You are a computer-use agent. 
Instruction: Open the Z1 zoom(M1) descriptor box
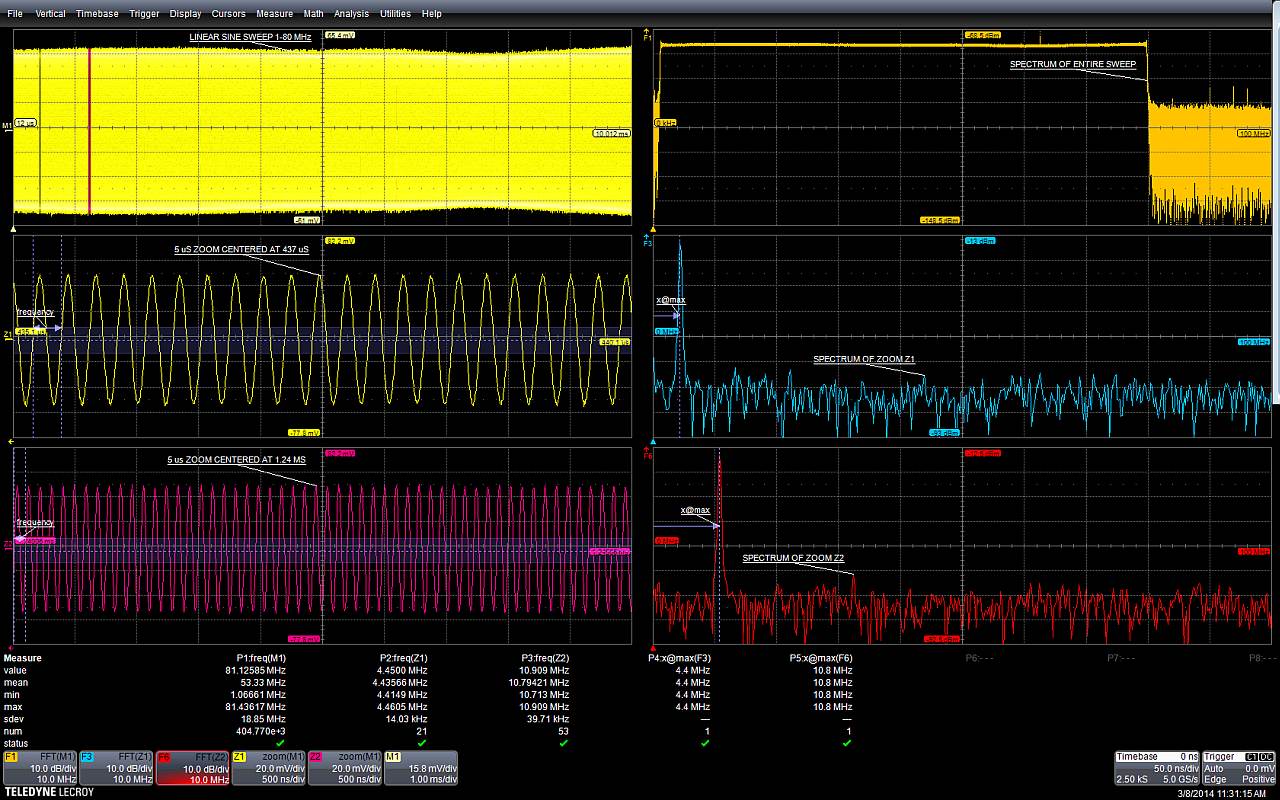269,768
